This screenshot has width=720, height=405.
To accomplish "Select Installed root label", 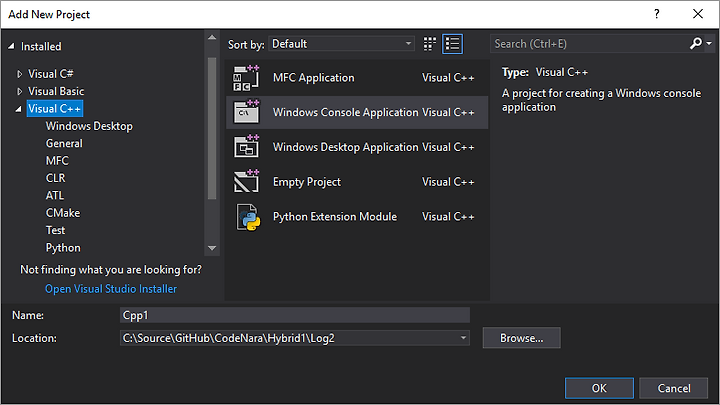I will [x=41, y=46].
